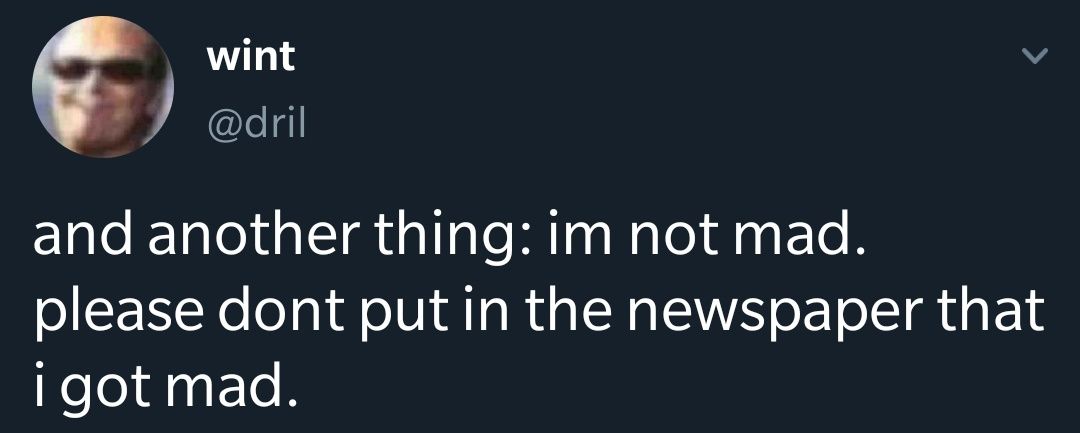Click the @dril handle

click(254, 123)
